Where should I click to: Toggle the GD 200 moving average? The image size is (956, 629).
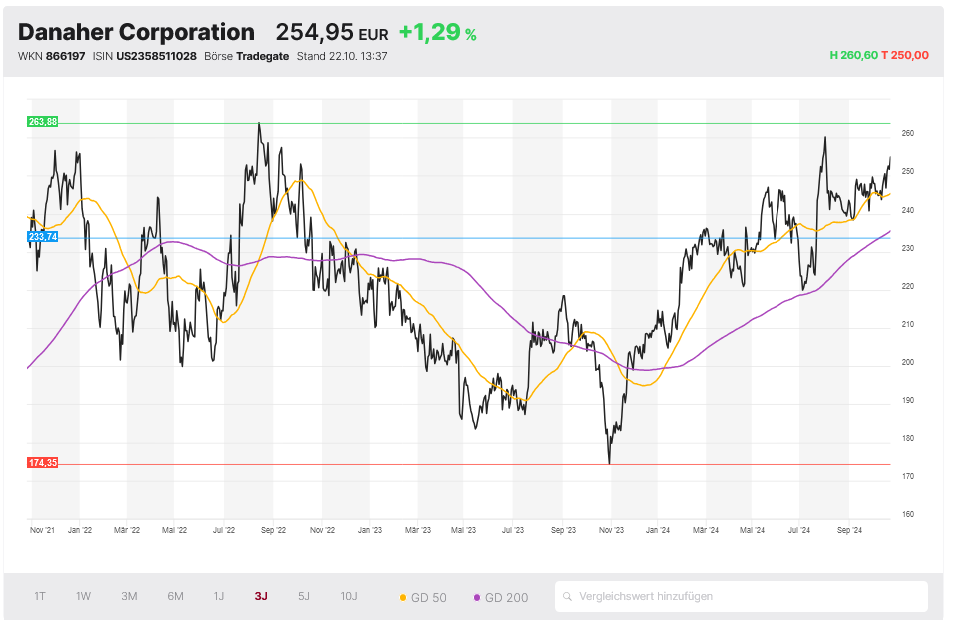tap(501, 598)
